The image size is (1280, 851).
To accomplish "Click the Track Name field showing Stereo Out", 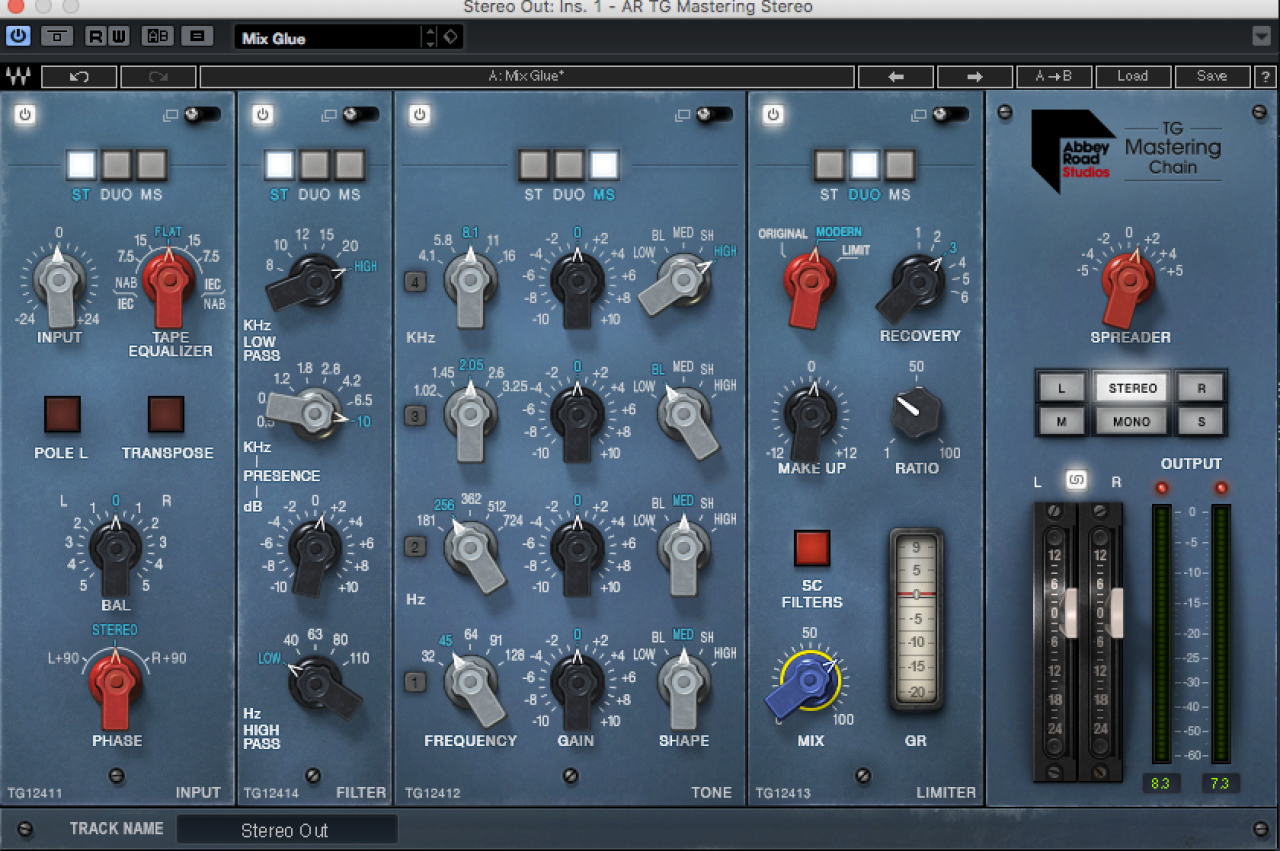I will point(287,830).
